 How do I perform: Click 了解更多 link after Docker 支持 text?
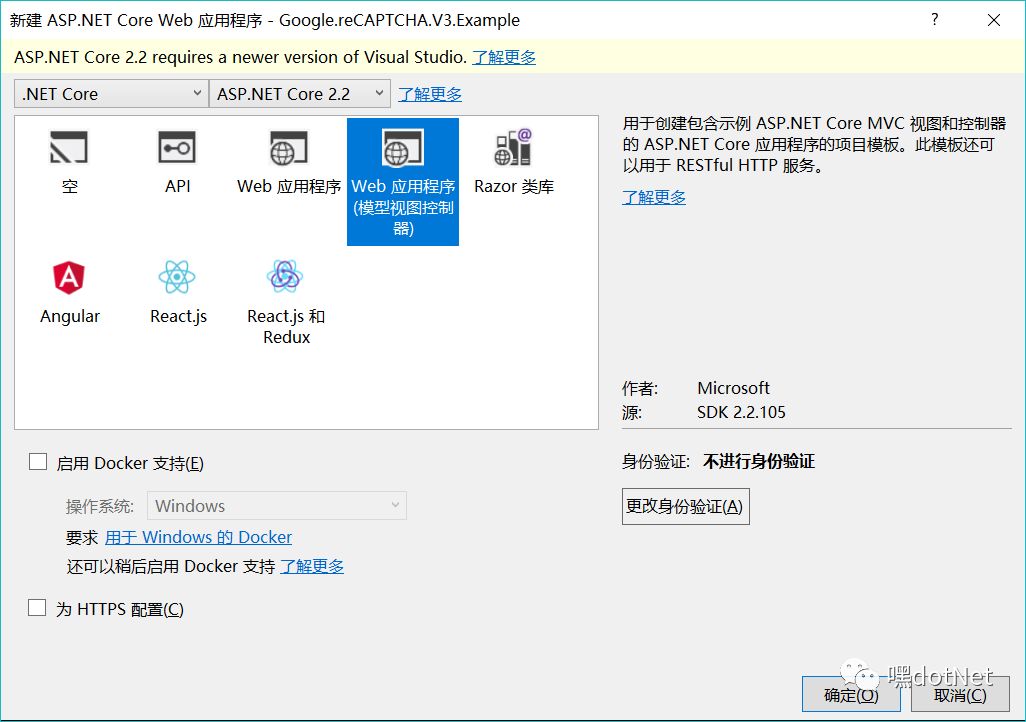(312, 566)
